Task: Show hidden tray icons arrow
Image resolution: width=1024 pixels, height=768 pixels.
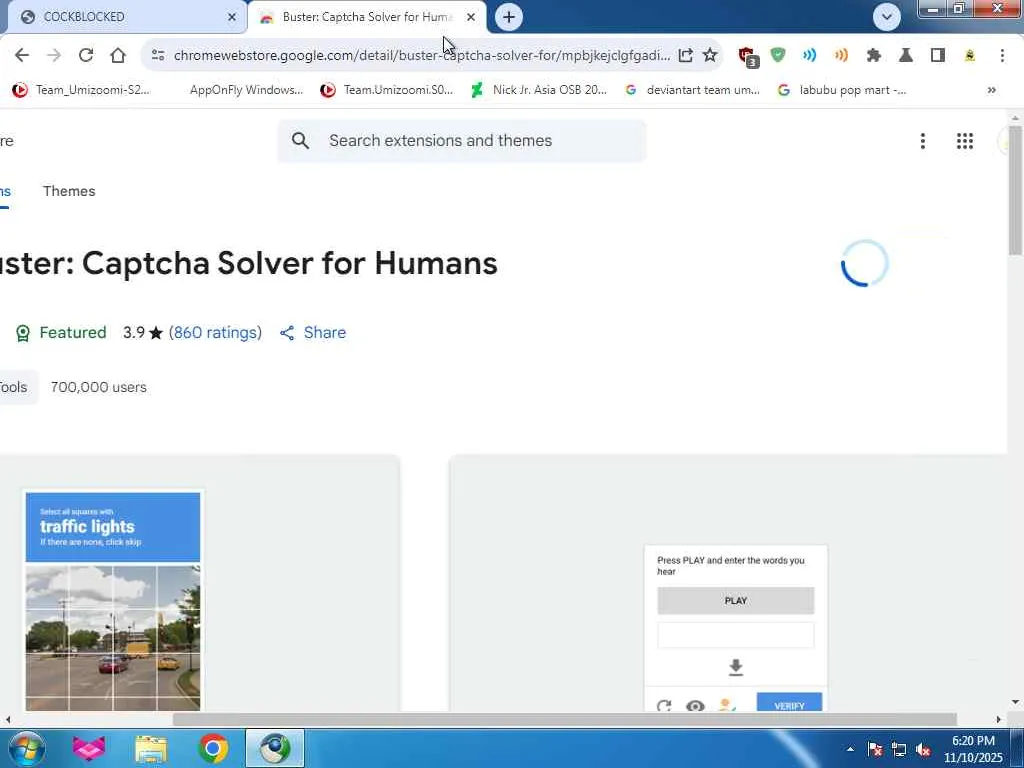Action: (850, 749)
